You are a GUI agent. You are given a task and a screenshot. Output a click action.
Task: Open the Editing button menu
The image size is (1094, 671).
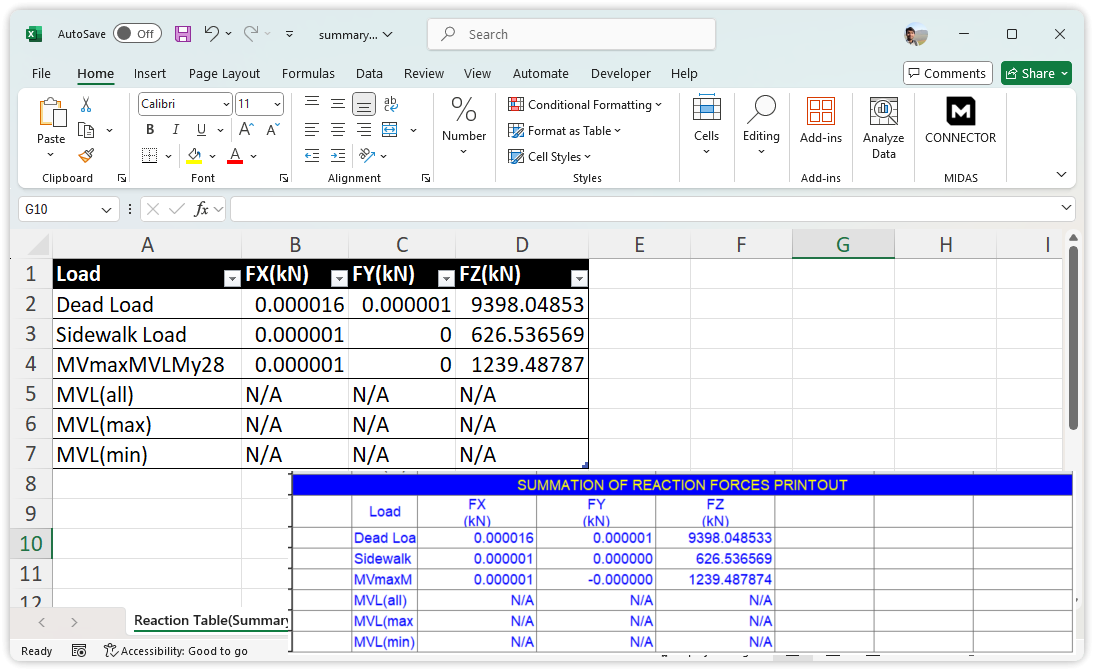click(761, 126)
